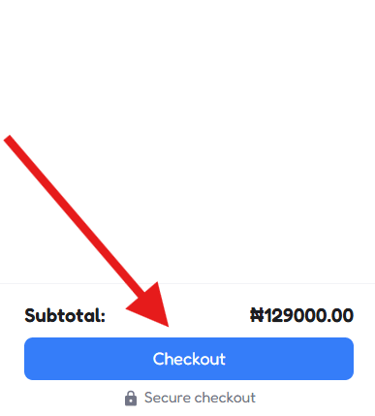Click the word "Secure" below the button
The width and height of the screenshot is (375, 416).
(168, 398)
